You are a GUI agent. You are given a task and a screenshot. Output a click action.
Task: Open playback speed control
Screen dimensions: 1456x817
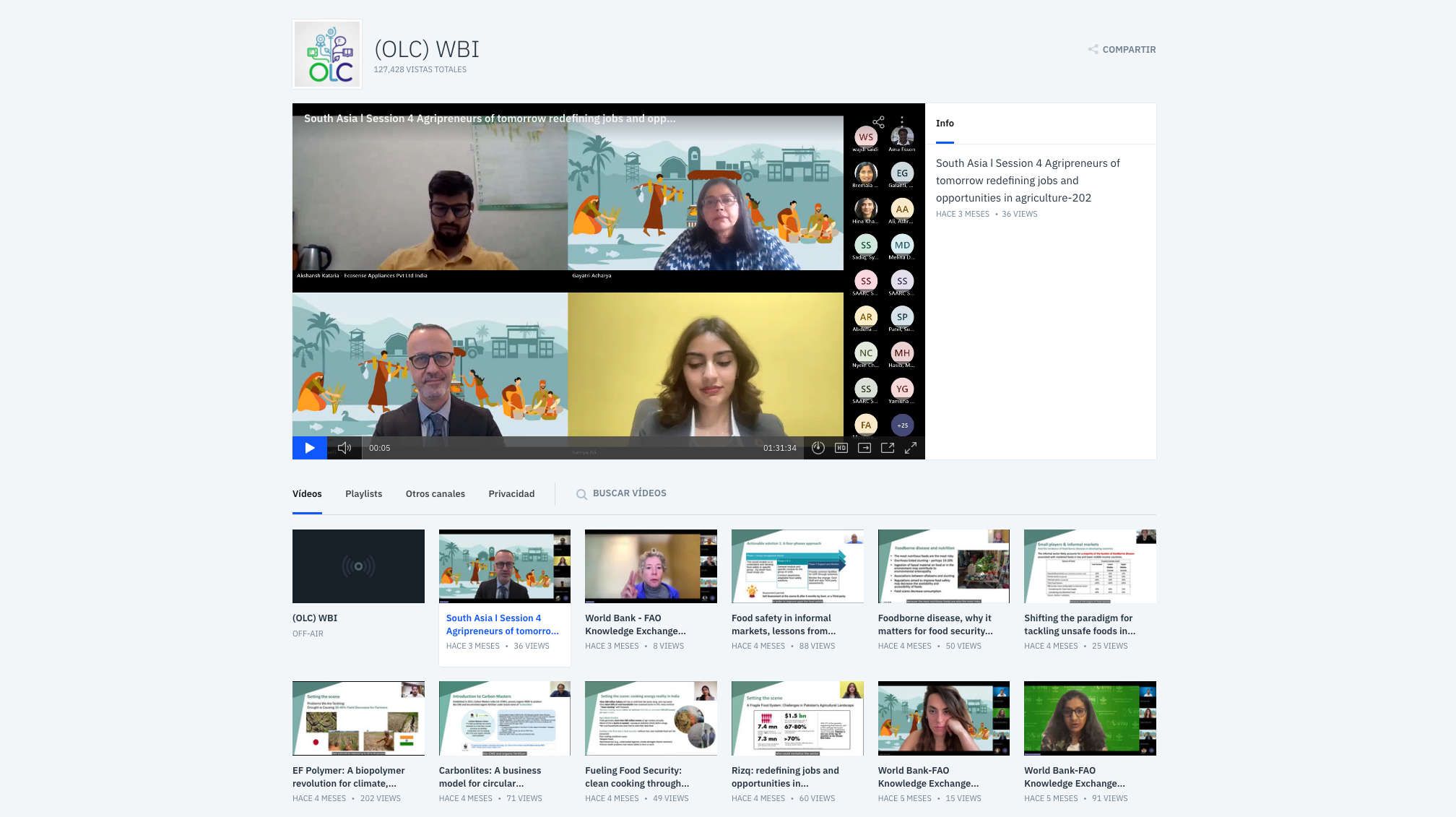coord(818,448)
